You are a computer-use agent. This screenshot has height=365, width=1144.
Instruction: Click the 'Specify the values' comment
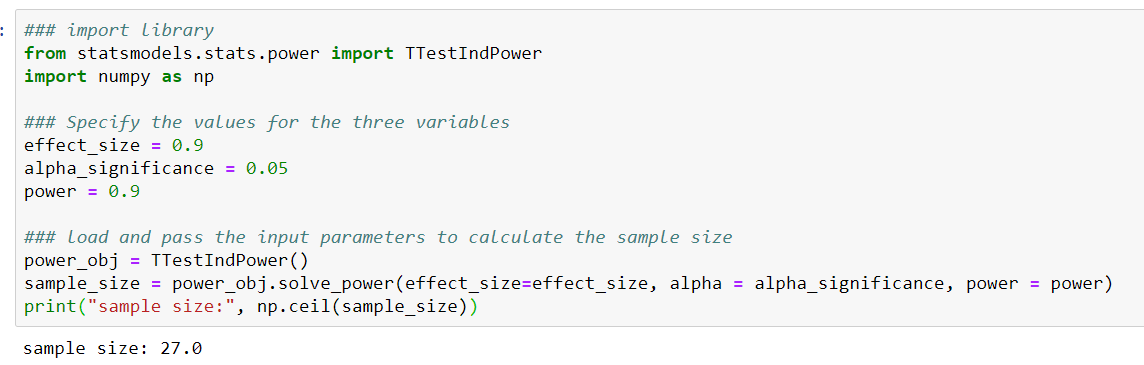click(267, 123)
